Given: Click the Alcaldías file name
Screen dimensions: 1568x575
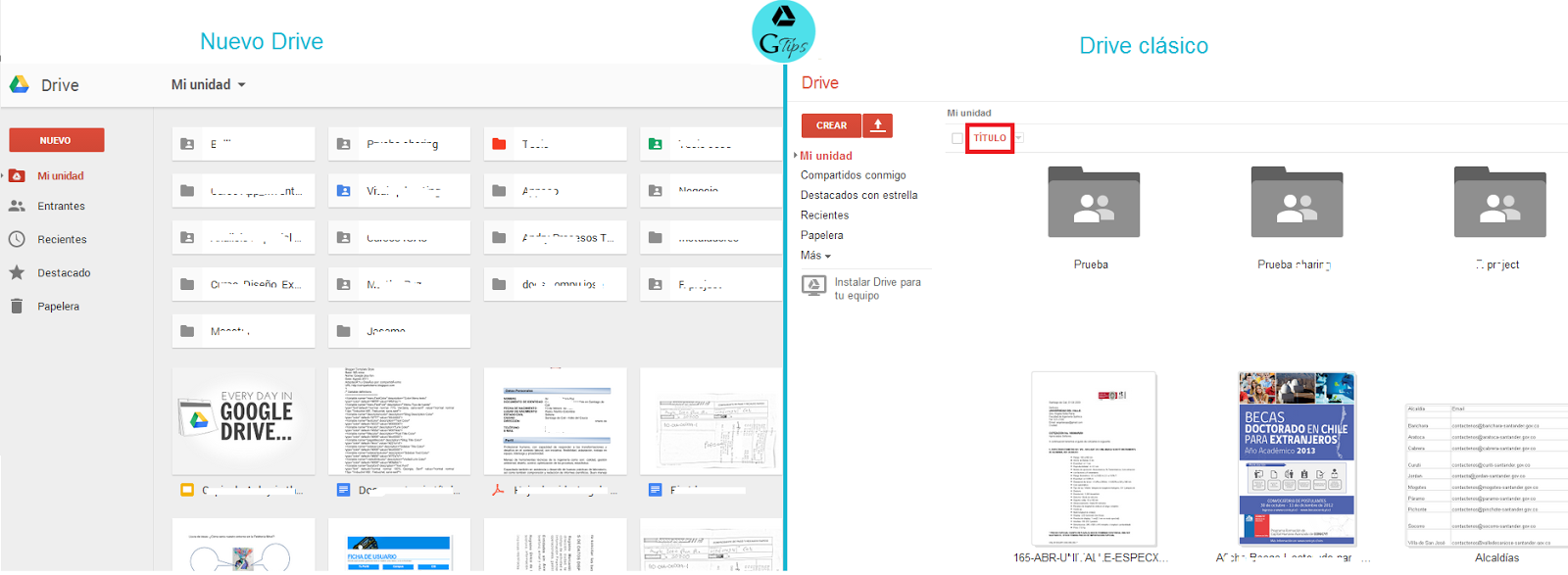Looking at the screenshot, I should click(x=1497, y=557).
